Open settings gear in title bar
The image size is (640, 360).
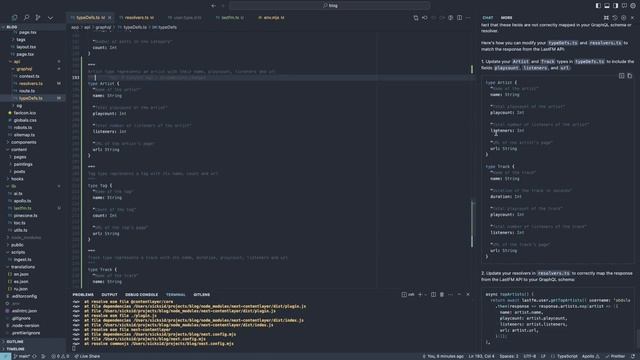coord(633,6)
